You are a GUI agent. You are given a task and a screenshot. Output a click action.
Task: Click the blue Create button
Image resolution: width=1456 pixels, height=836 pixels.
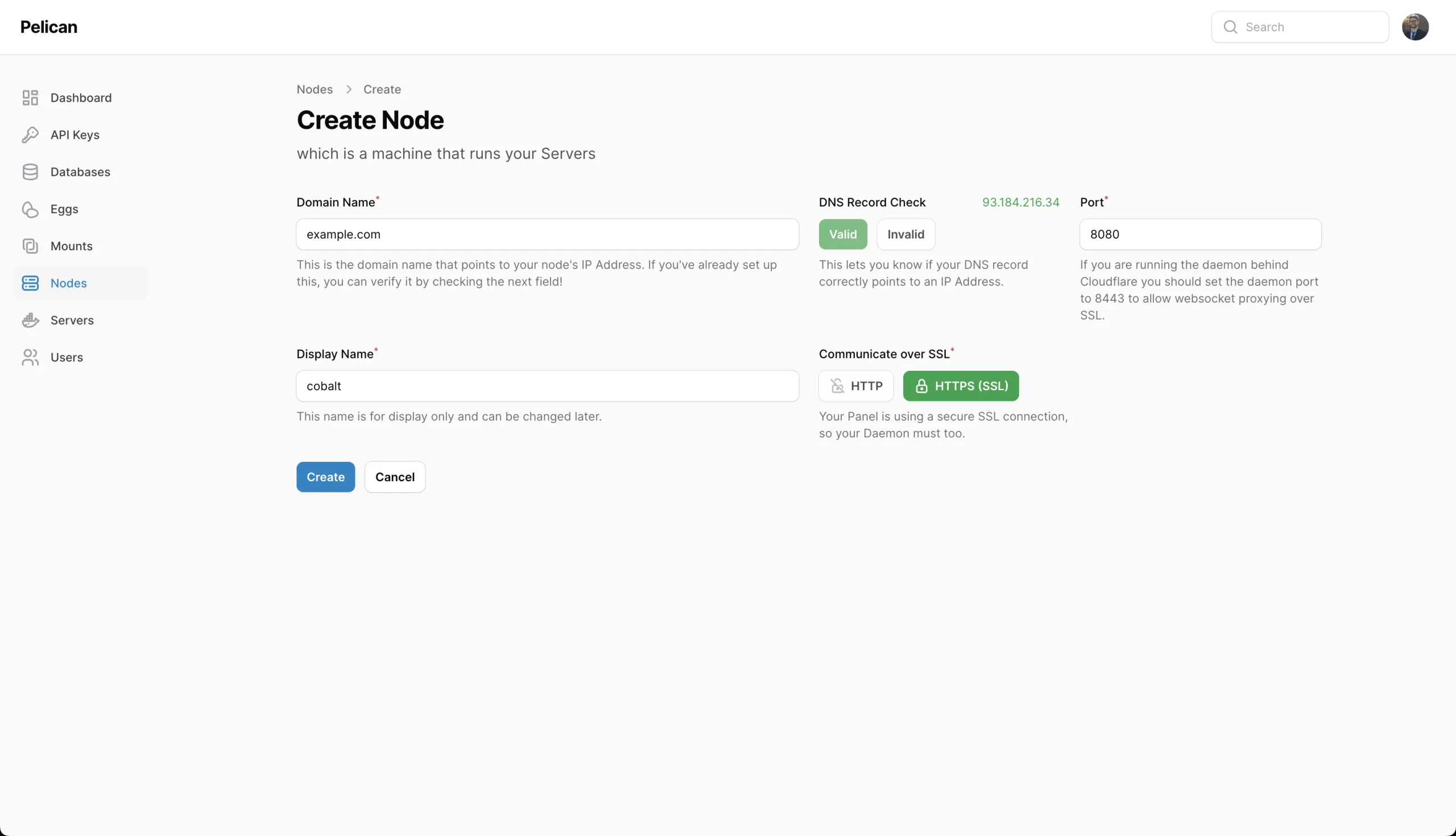325,477
